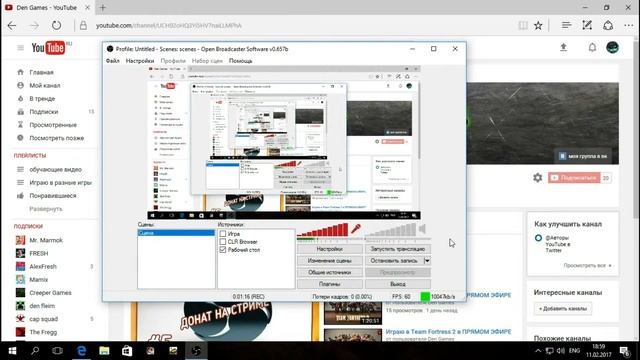Adjust the OBS desktop volume meter
Viewport: 640px width, 360px height.
[391, 230]
